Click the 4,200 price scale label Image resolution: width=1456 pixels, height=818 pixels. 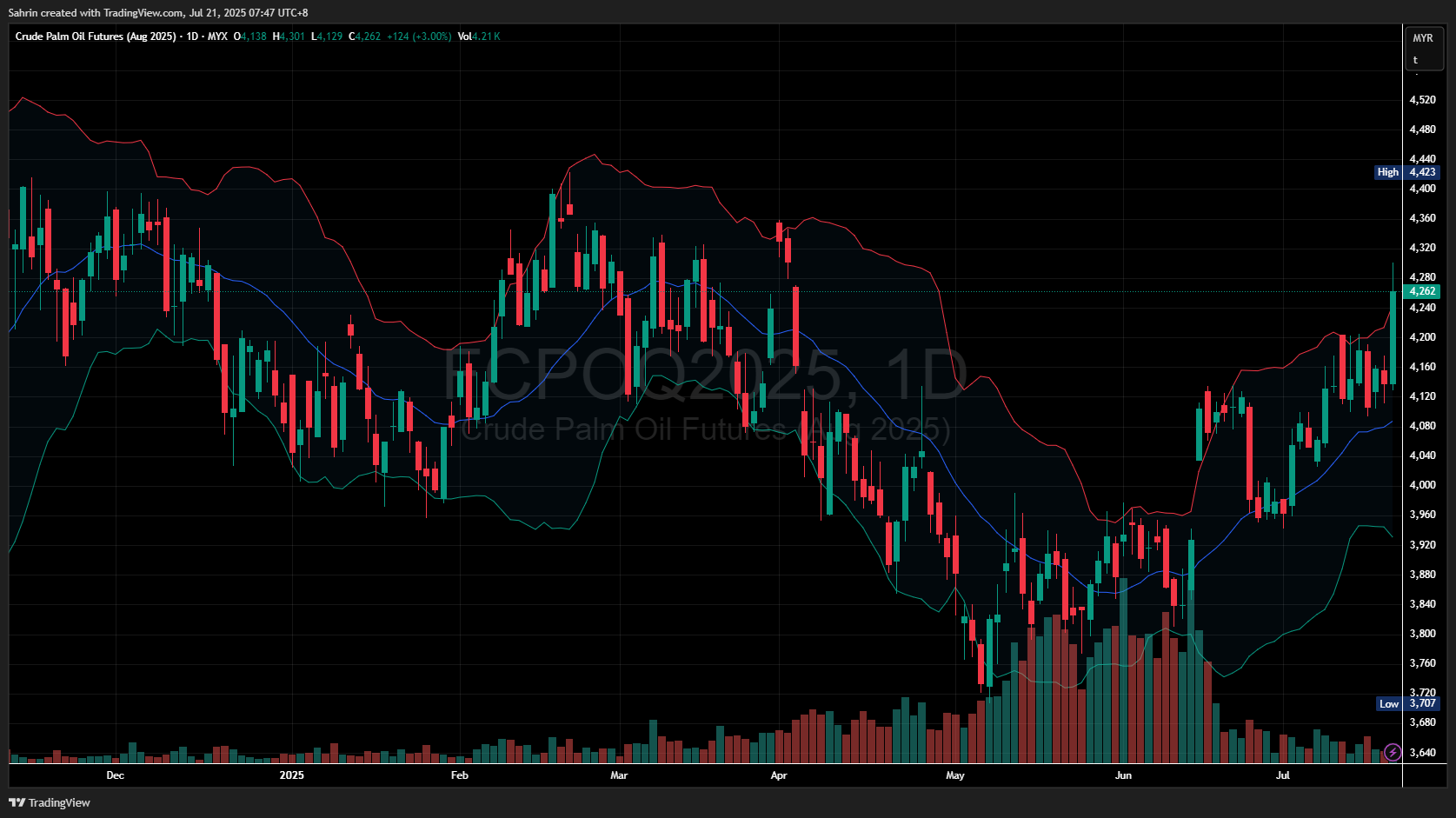click(x=1423, y=337)
